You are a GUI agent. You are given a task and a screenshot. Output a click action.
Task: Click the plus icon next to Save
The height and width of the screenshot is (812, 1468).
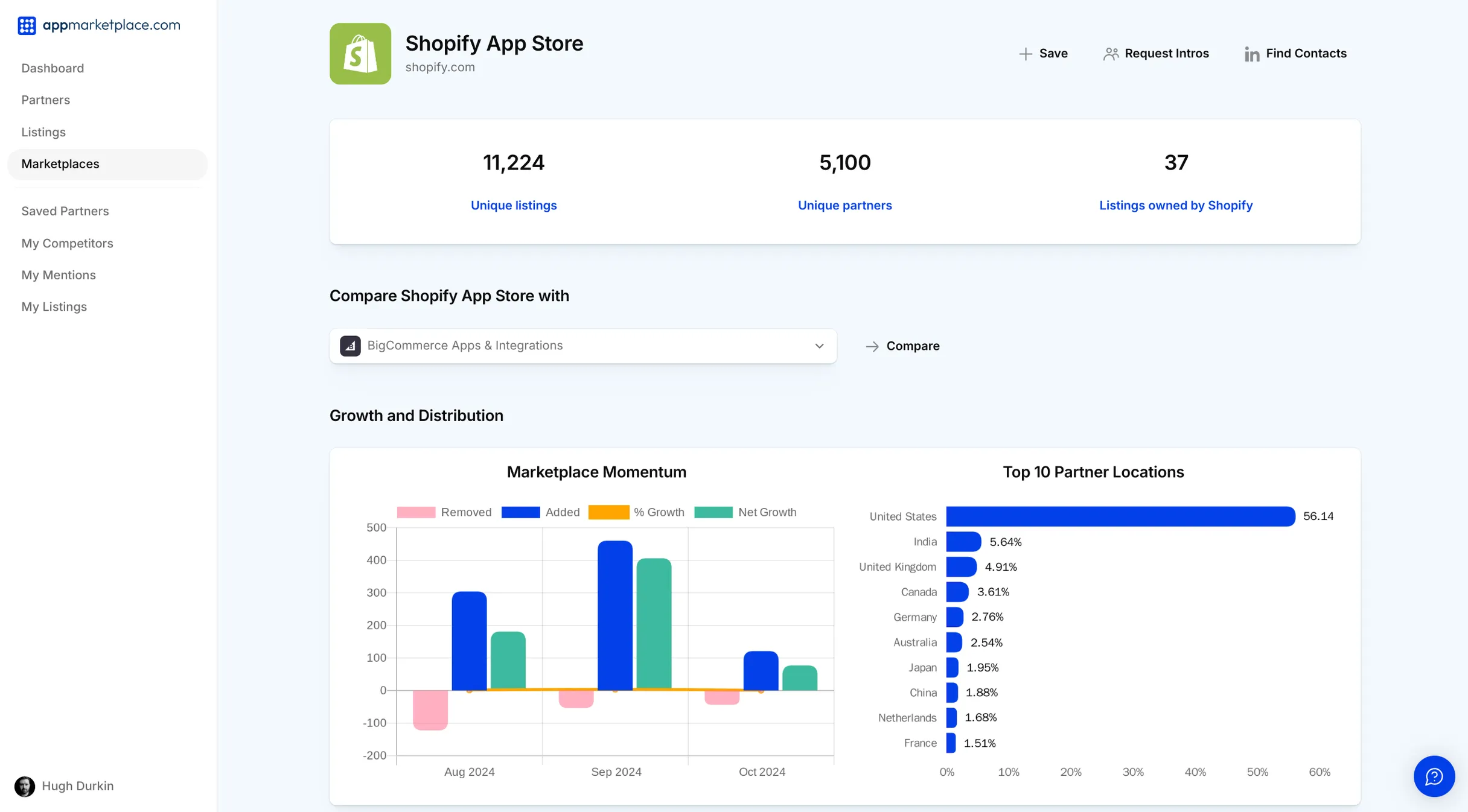pos(1026,54)
